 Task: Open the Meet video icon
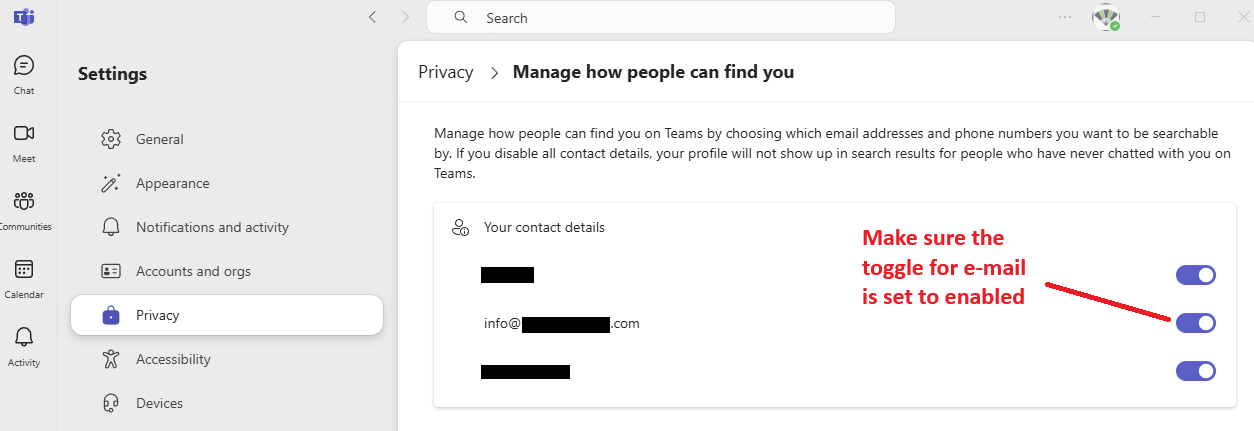pos(24,133)
